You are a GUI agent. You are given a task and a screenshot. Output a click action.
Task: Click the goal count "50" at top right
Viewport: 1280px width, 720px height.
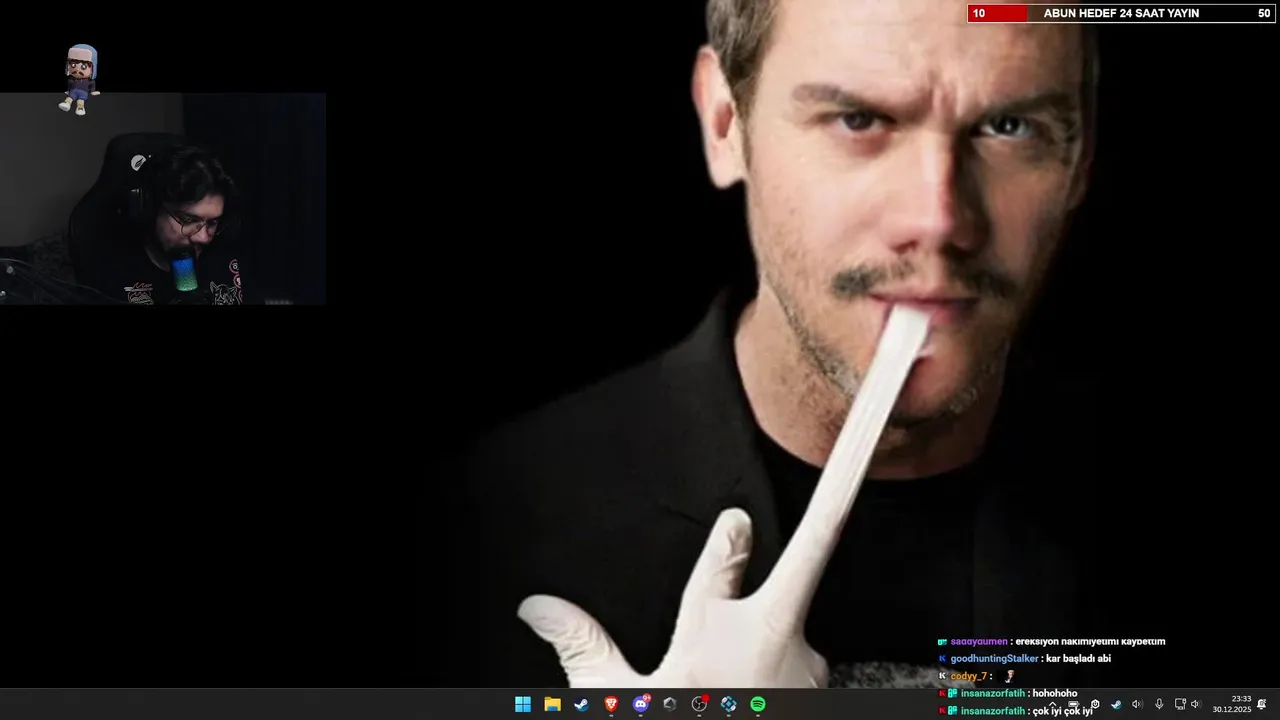coord(1264,13)
